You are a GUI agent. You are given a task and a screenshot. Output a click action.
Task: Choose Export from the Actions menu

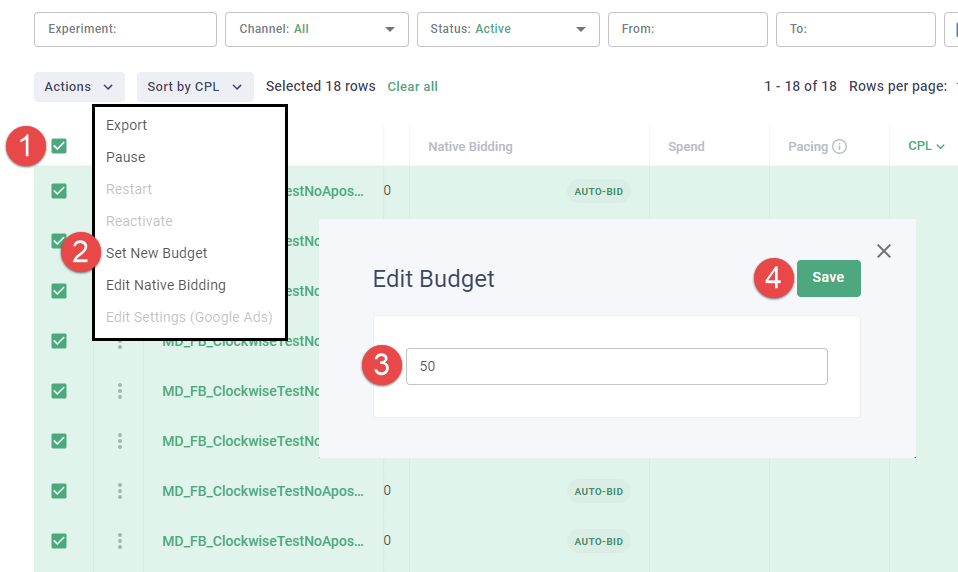(127, 125)
